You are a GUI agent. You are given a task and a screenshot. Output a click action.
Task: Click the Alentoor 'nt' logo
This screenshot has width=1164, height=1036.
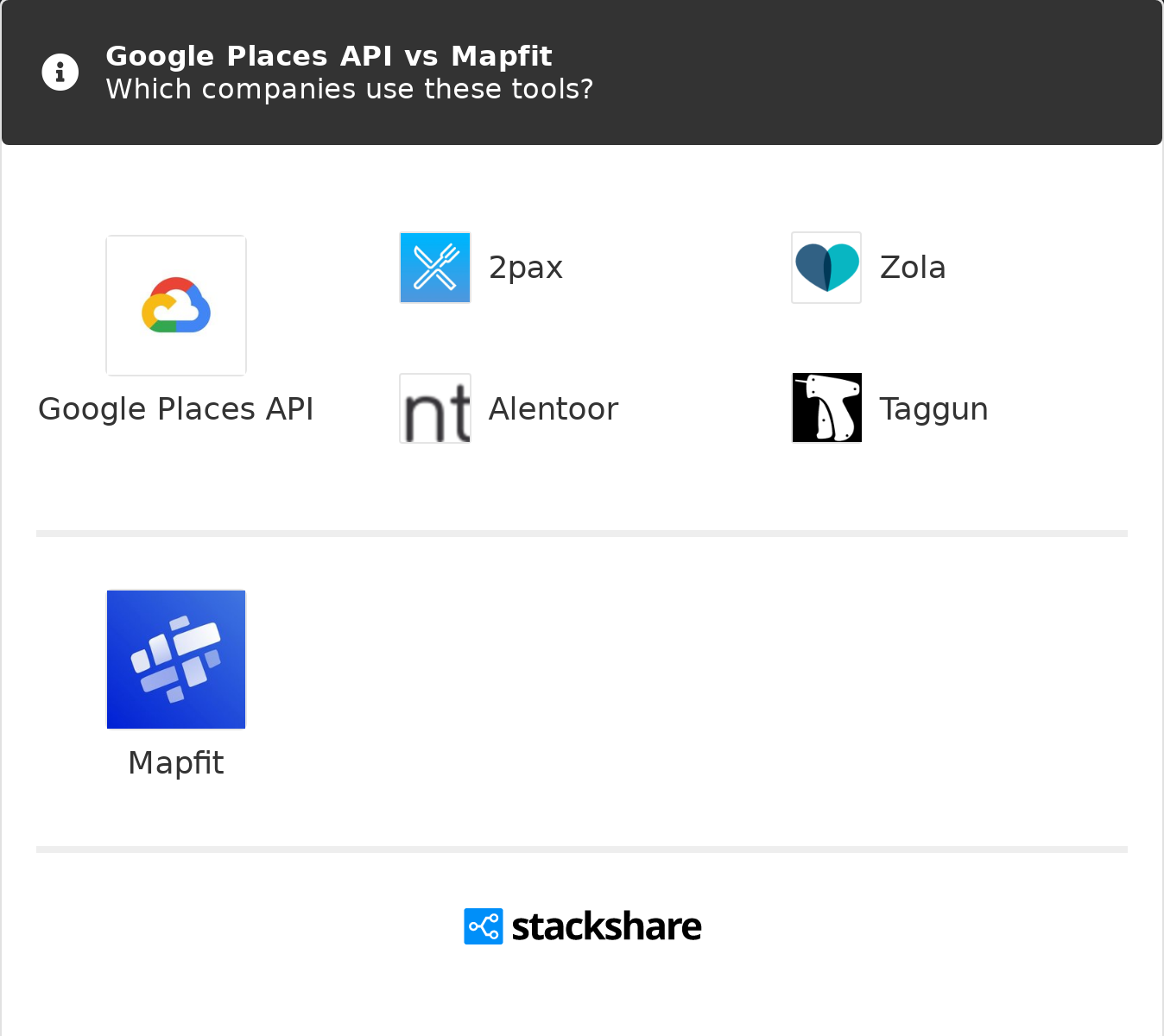435,409
